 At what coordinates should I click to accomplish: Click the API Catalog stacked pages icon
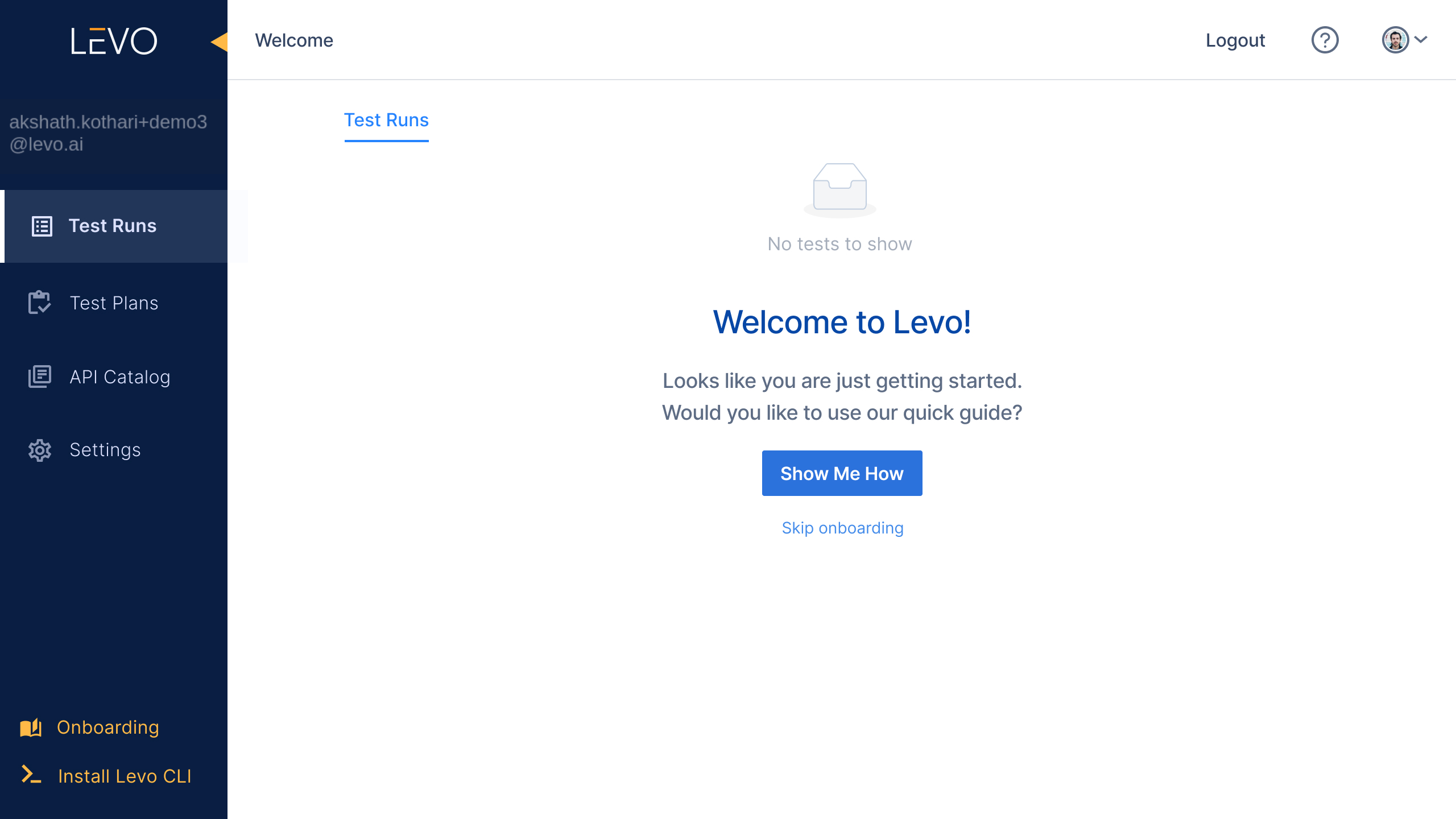coord(40,377)
